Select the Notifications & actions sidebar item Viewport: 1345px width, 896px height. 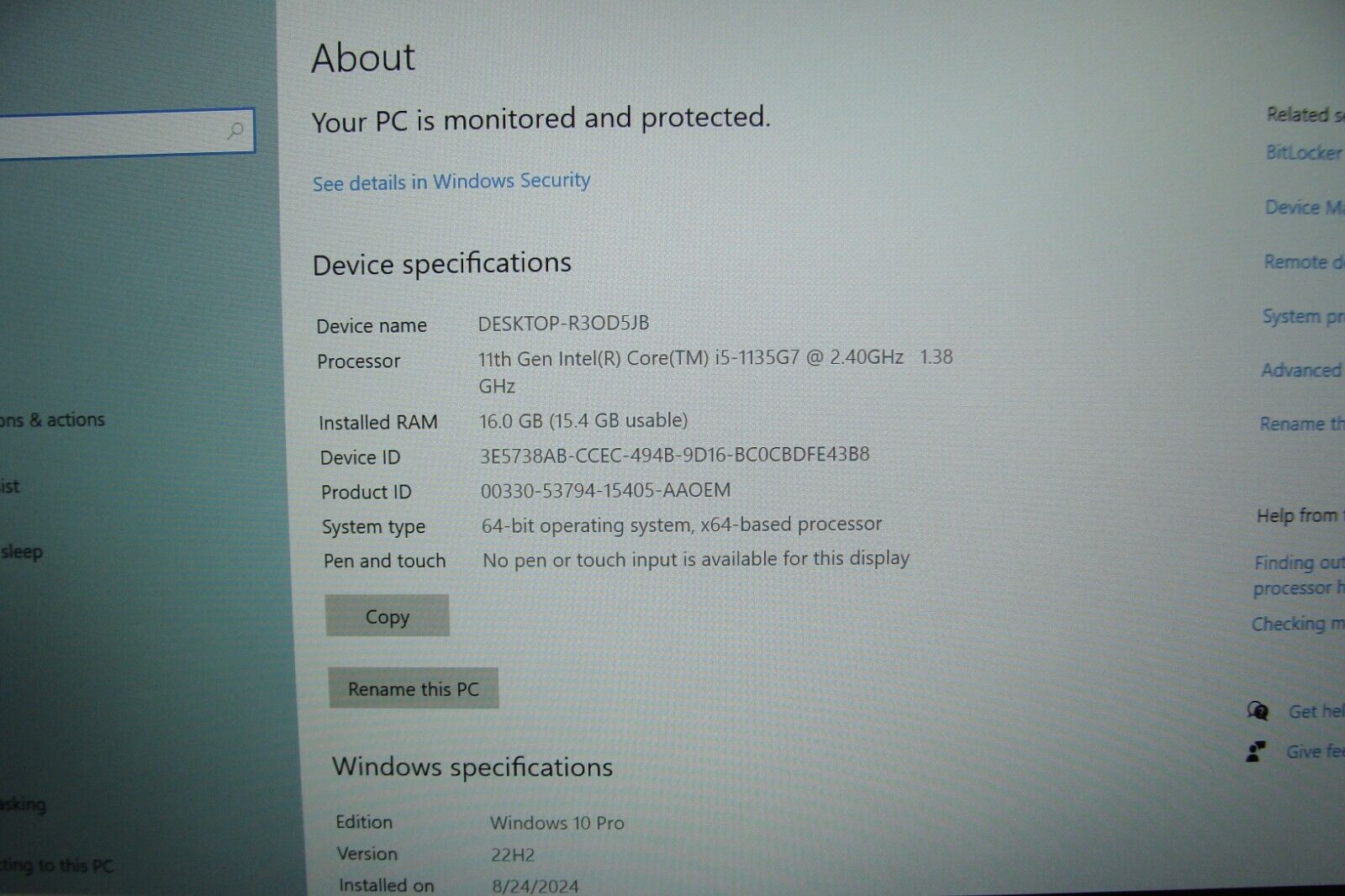(x=52, y=419)
